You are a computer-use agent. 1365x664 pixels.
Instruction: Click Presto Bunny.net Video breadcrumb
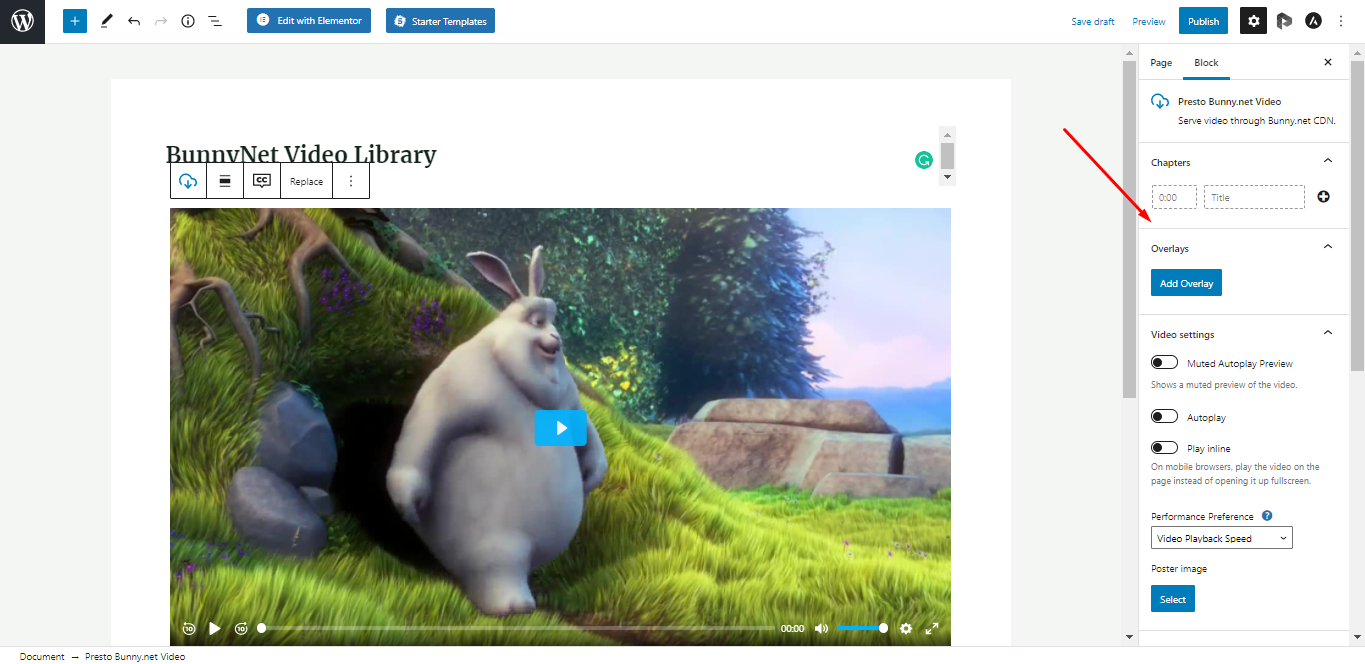135,657
